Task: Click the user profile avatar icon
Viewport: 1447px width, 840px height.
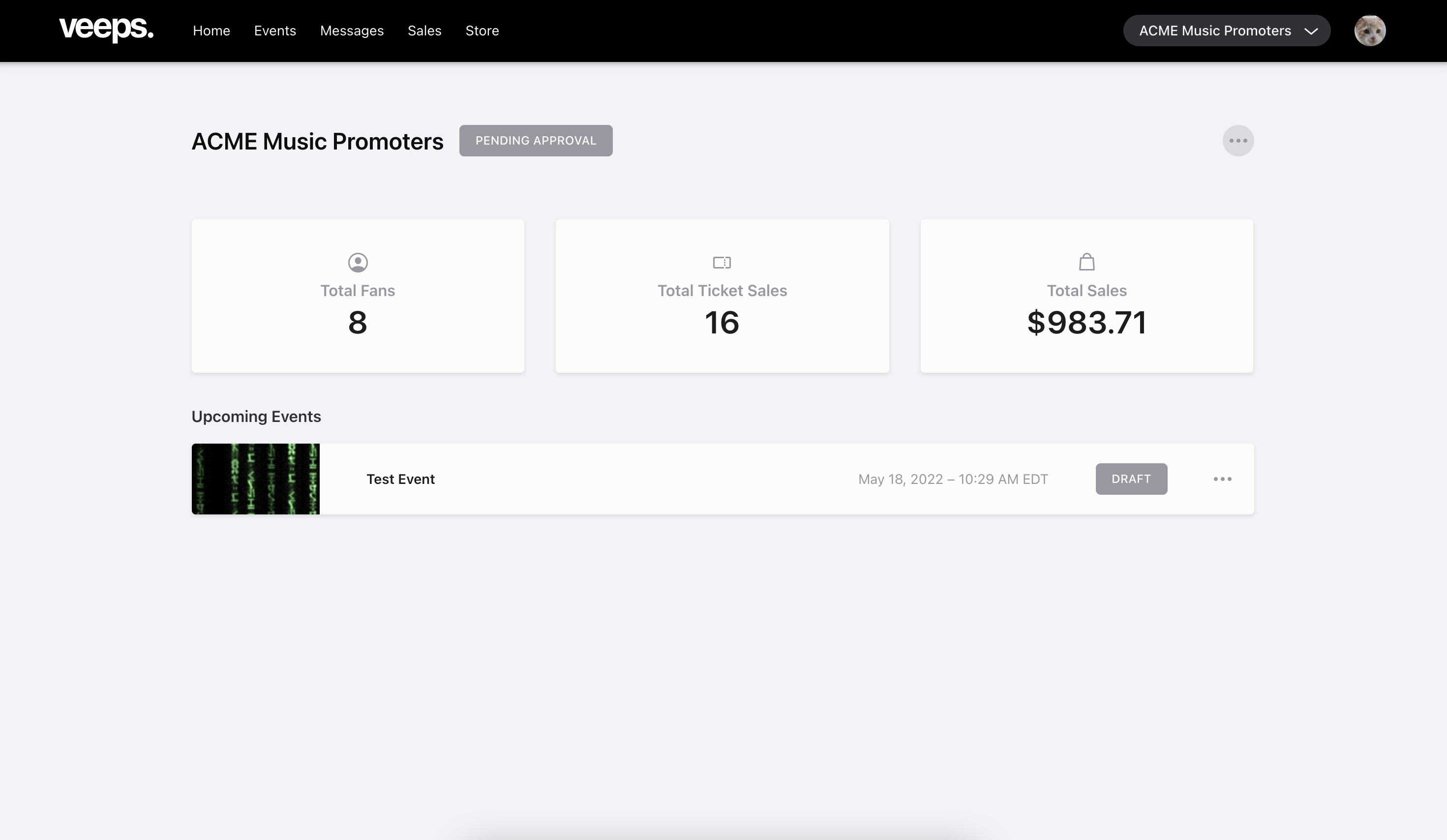Action: [x=1370, y=30]
